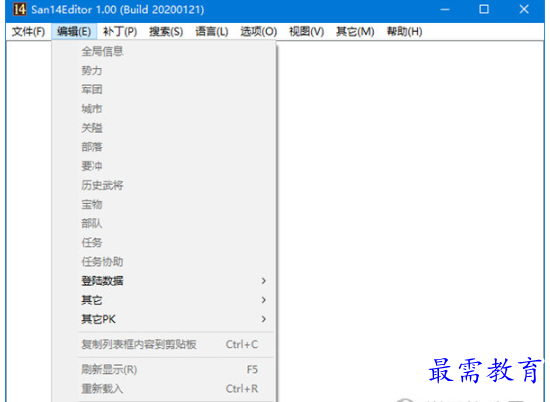550x402 pixels.
Task: Expand the 其它 submenu in Edit menu
Action: [164, 300]
